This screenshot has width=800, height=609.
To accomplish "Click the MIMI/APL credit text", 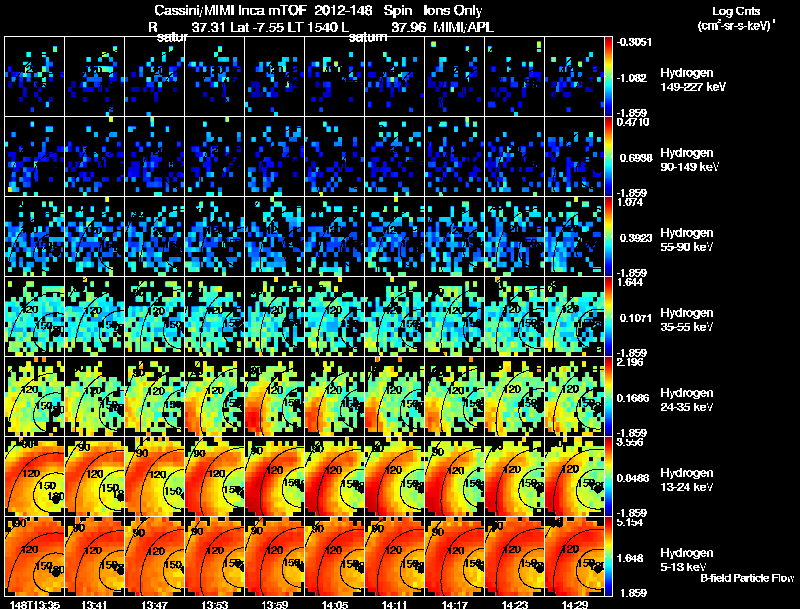I will pyautogui.click(x=463, y=27).
